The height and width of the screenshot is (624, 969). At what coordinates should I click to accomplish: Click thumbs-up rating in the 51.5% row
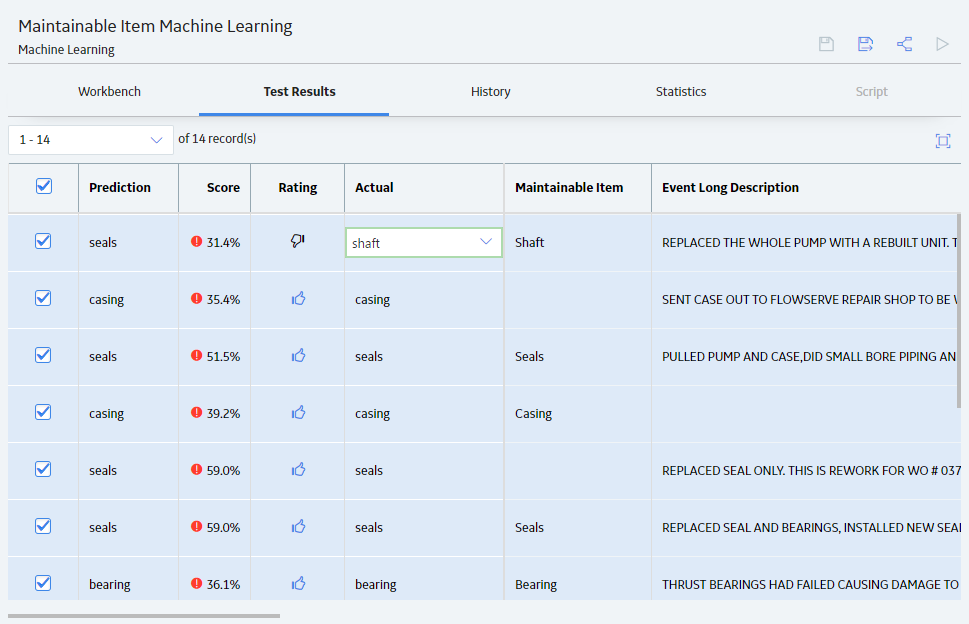298,355
